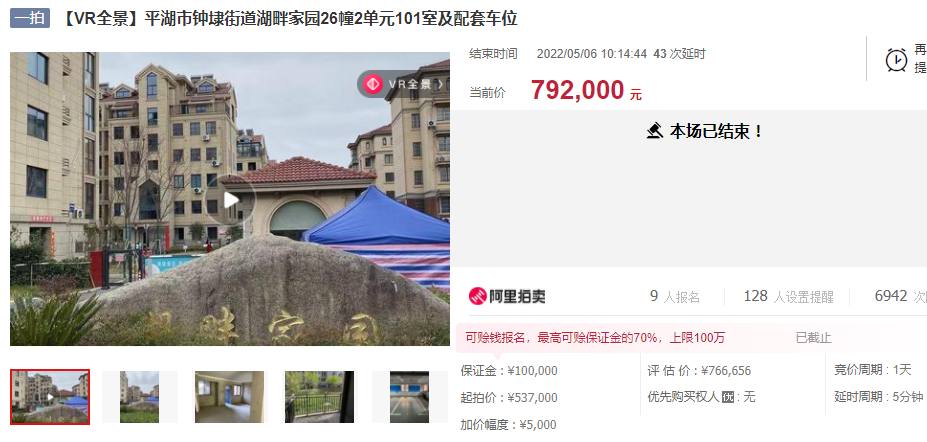Click the 已截止 status label
Screen dimensions: 927x442
813,338
